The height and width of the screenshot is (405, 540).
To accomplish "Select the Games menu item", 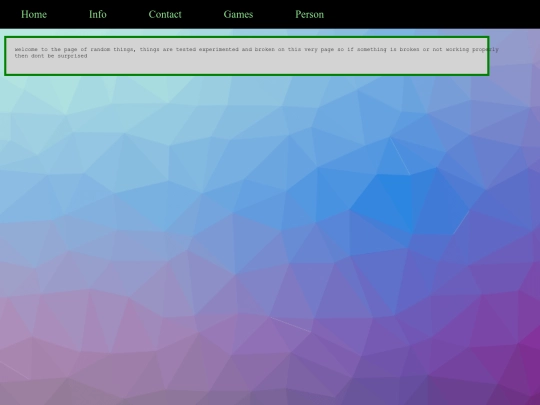I will 238,14.
